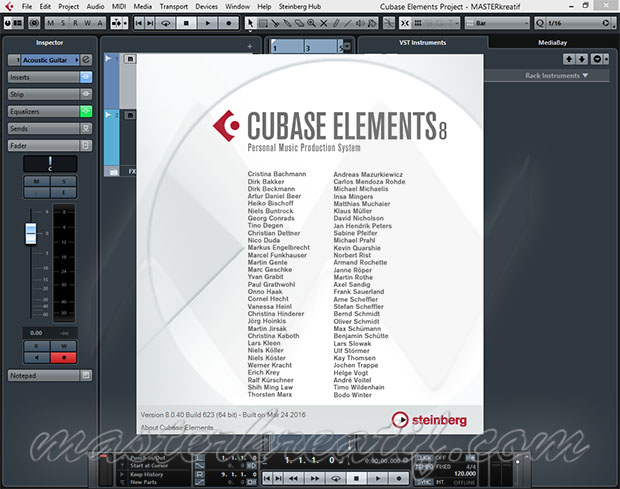The height and width of the screenshot is (489, 620).
Task: Select the Play speaker tool
Action: [360, 23]
